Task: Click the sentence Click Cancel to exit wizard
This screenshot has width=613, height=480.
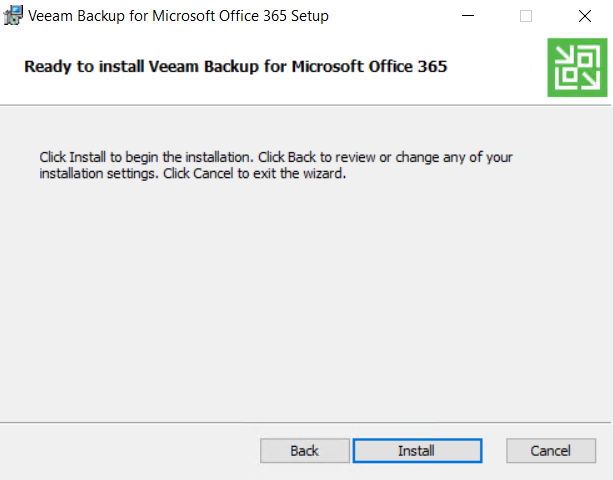Action: coord(255,173)
